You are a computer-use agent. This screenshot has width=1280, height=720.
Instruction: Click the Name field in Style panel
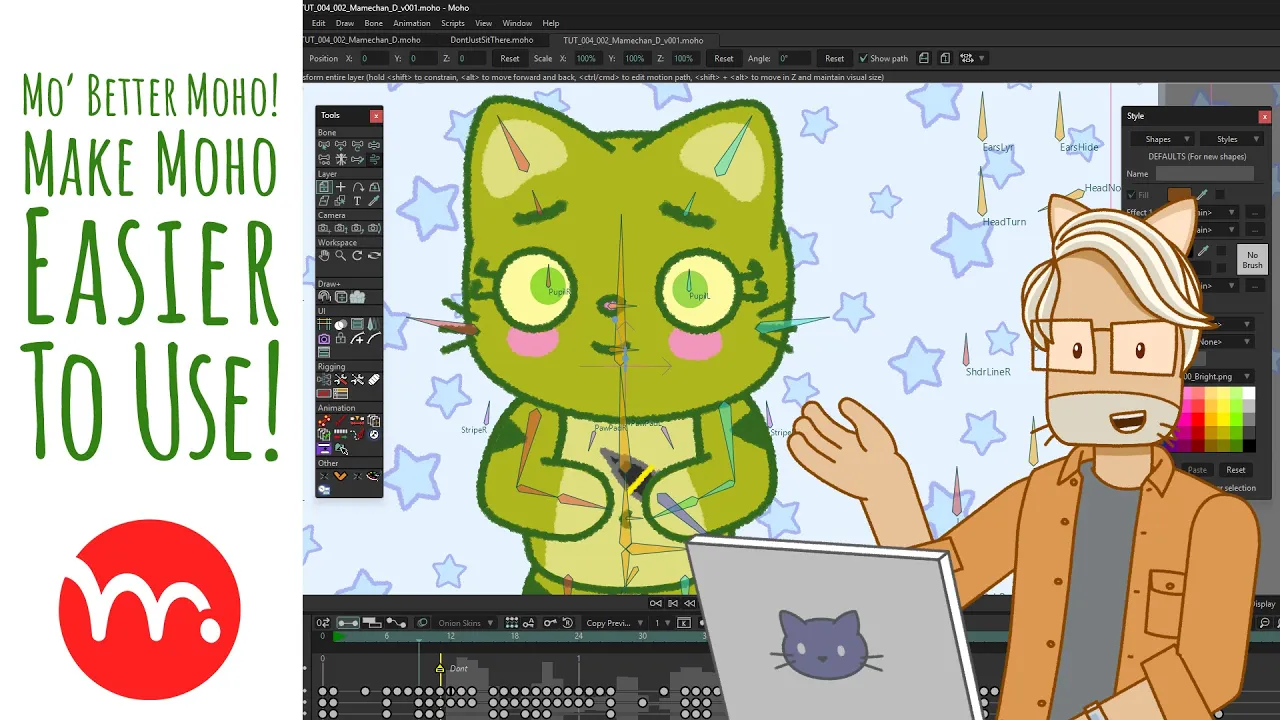(x=1204, y=174)
